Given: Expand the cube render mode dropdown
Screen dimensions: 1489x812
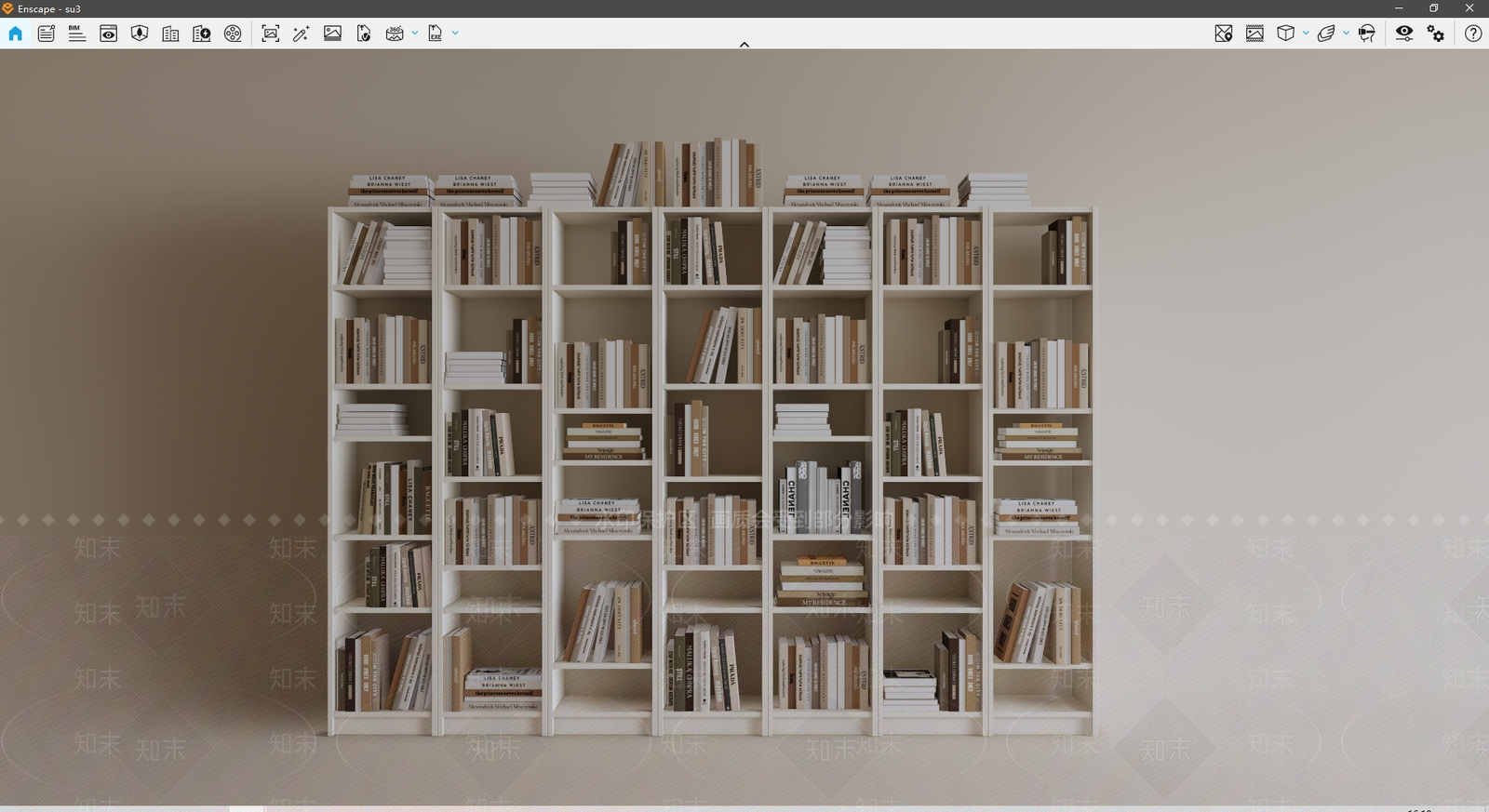Looking at the screenshot, I should (x=1306, y=33).
